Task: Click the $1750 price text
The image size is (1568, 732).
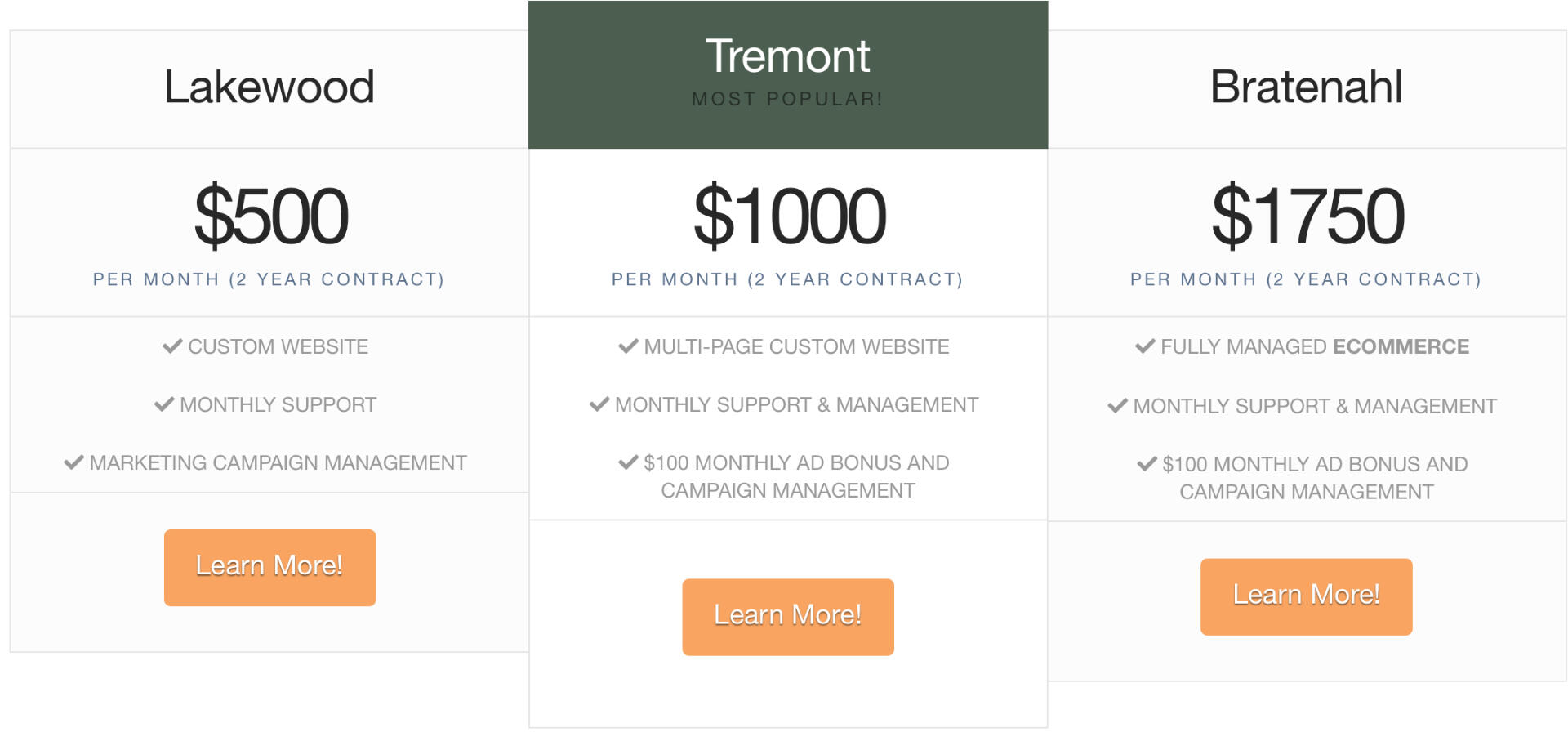Action: point(1307,216)
